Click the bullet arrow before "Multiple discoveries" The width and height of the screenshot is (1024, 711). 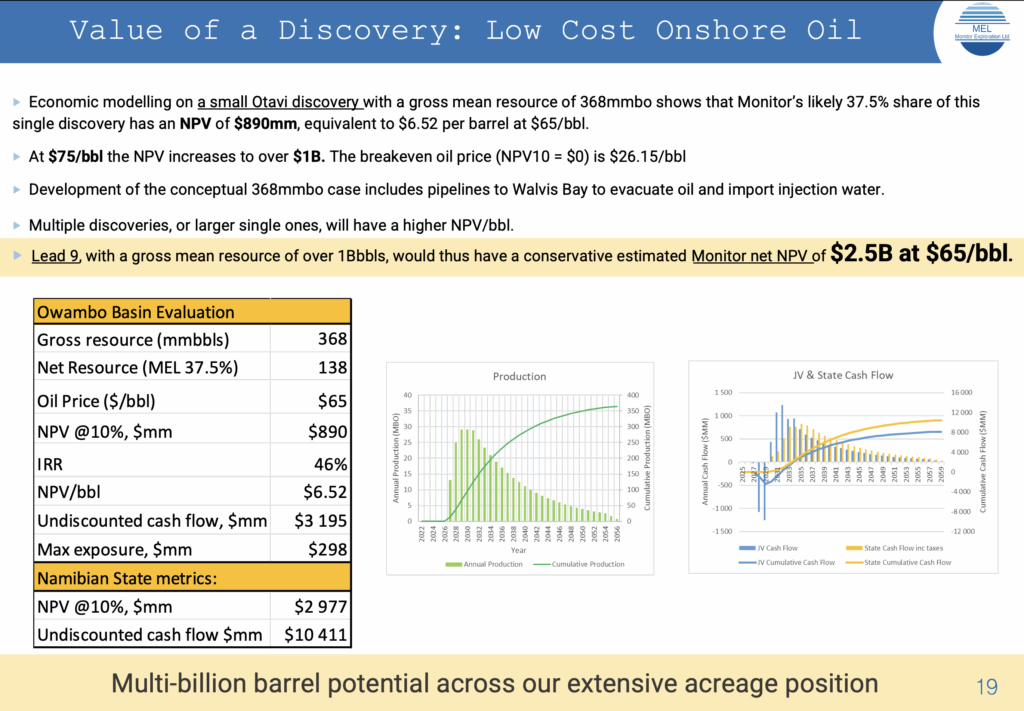[17, 223]
